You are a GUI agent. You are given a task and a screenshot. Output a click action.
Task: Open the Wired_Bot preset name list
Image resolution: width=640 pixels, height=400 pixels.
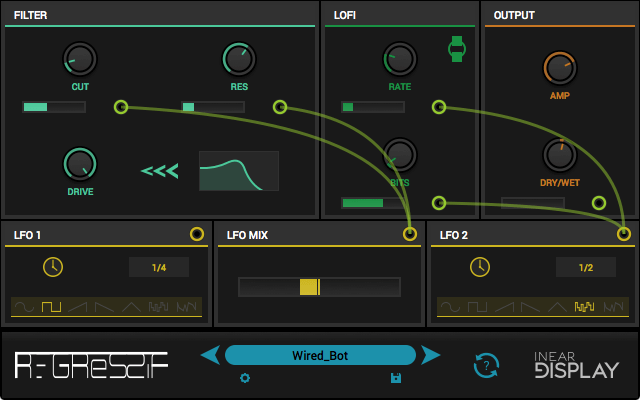(320, 355)
